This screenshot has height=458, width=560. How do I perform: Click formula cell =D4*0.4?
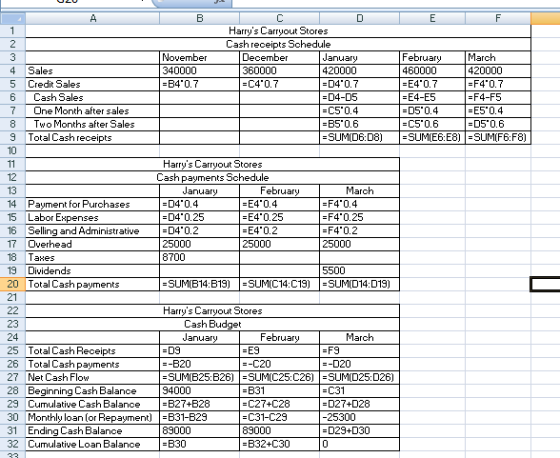(199, 204)
